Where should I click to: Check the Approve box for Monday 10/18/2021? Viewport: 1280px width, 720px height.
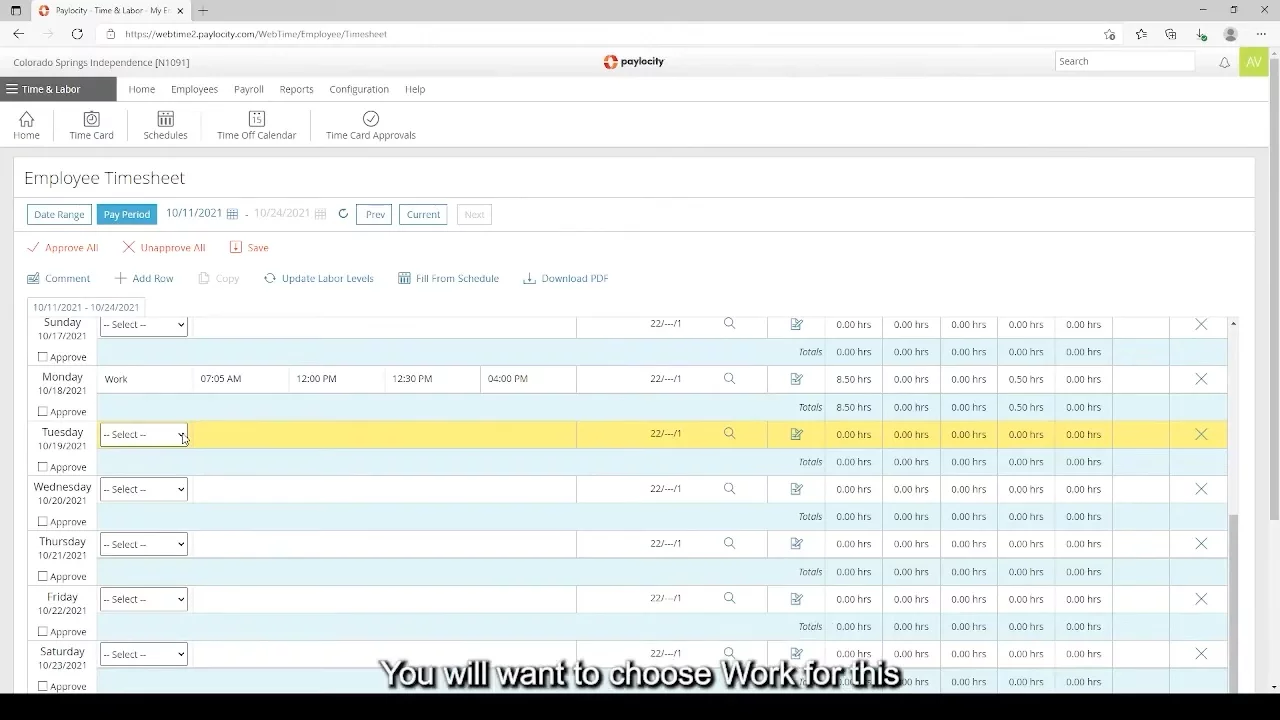tap(43, 412)
